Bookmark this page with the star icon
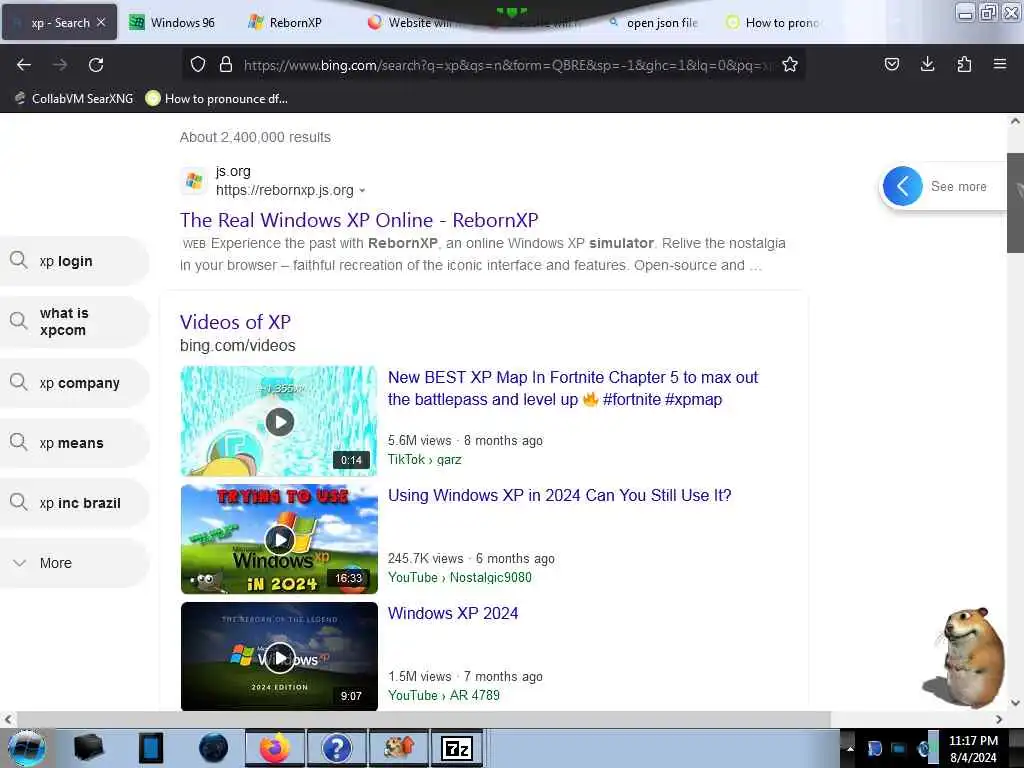Image resolution: width=1024 pixels, height=768 pixels. pos(790,64)
